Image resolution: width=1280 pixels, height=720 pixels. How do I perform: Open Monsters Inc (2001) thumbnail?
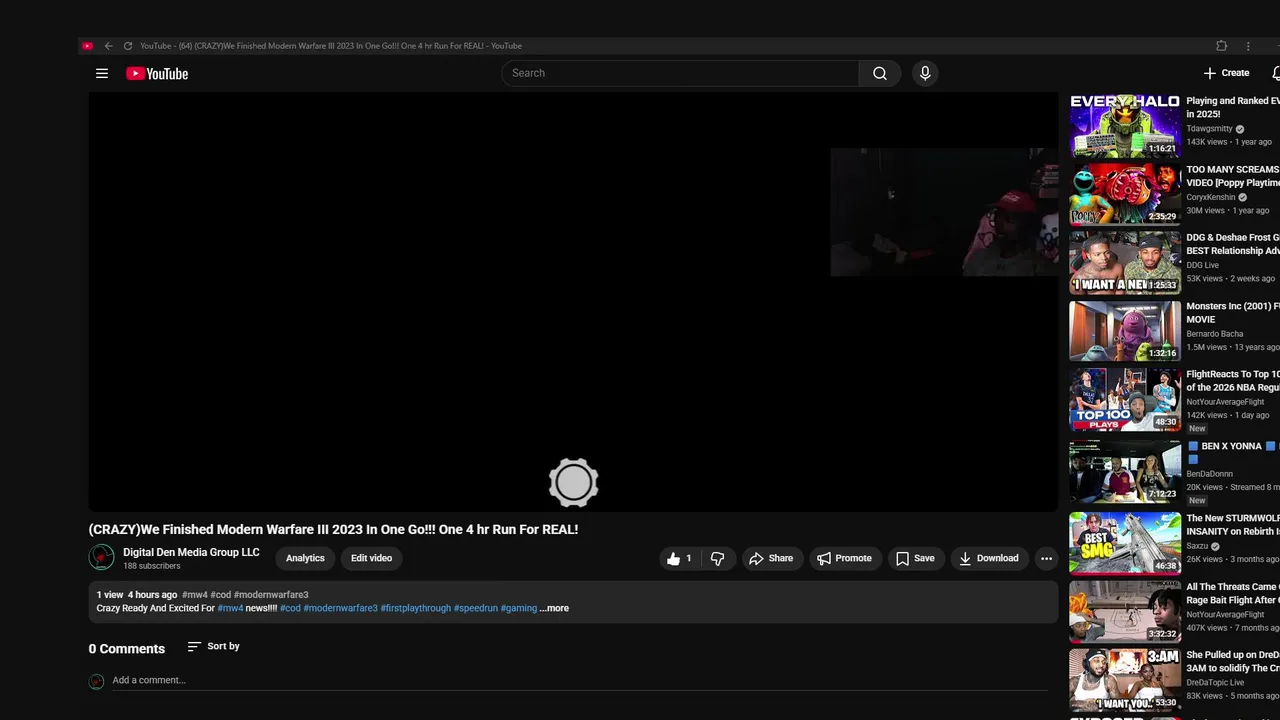[1125, 331]
